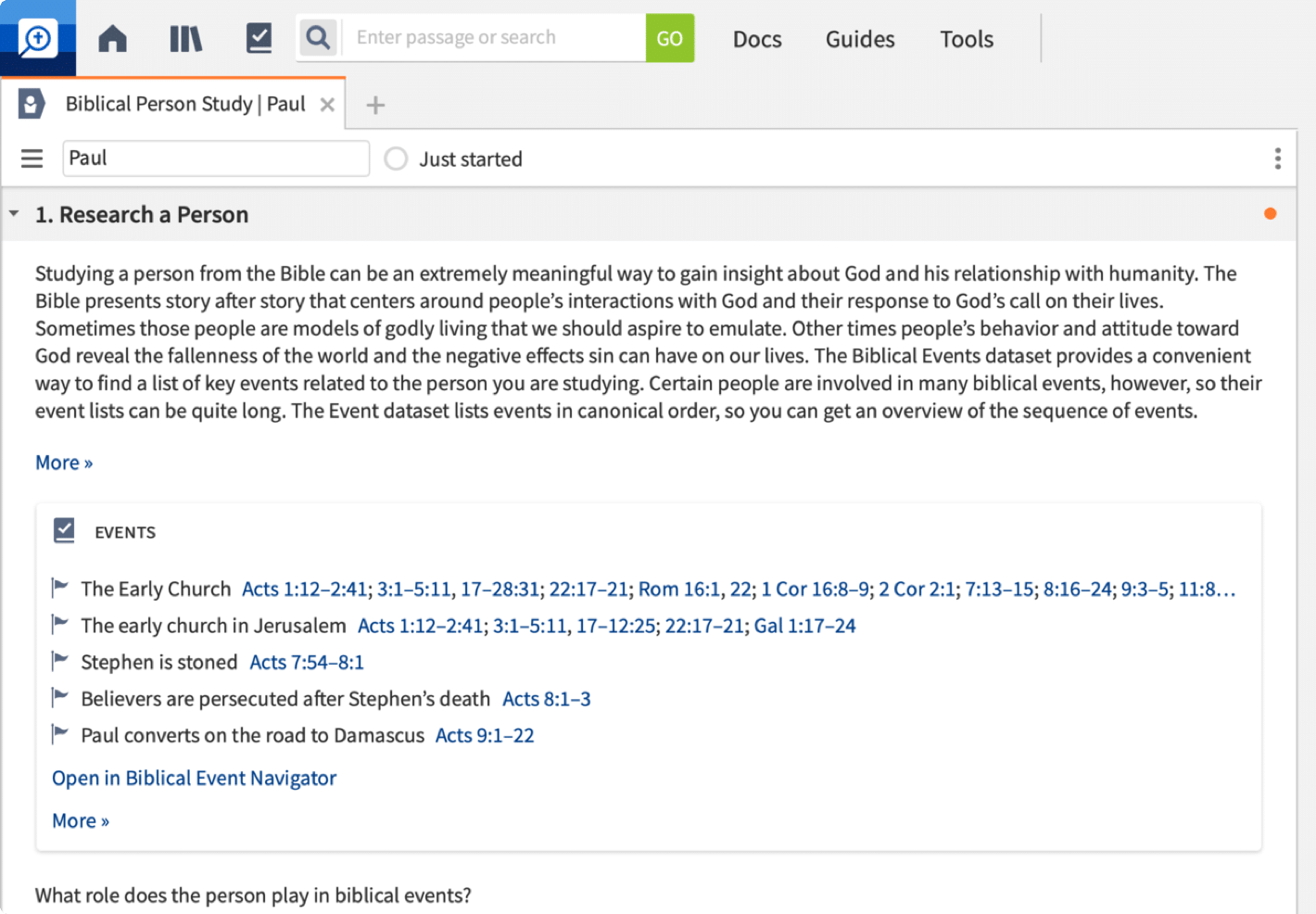1316x914 pixels.
Task: Expand the More link under the intro paragraph
Action: [x=64, y=463]
